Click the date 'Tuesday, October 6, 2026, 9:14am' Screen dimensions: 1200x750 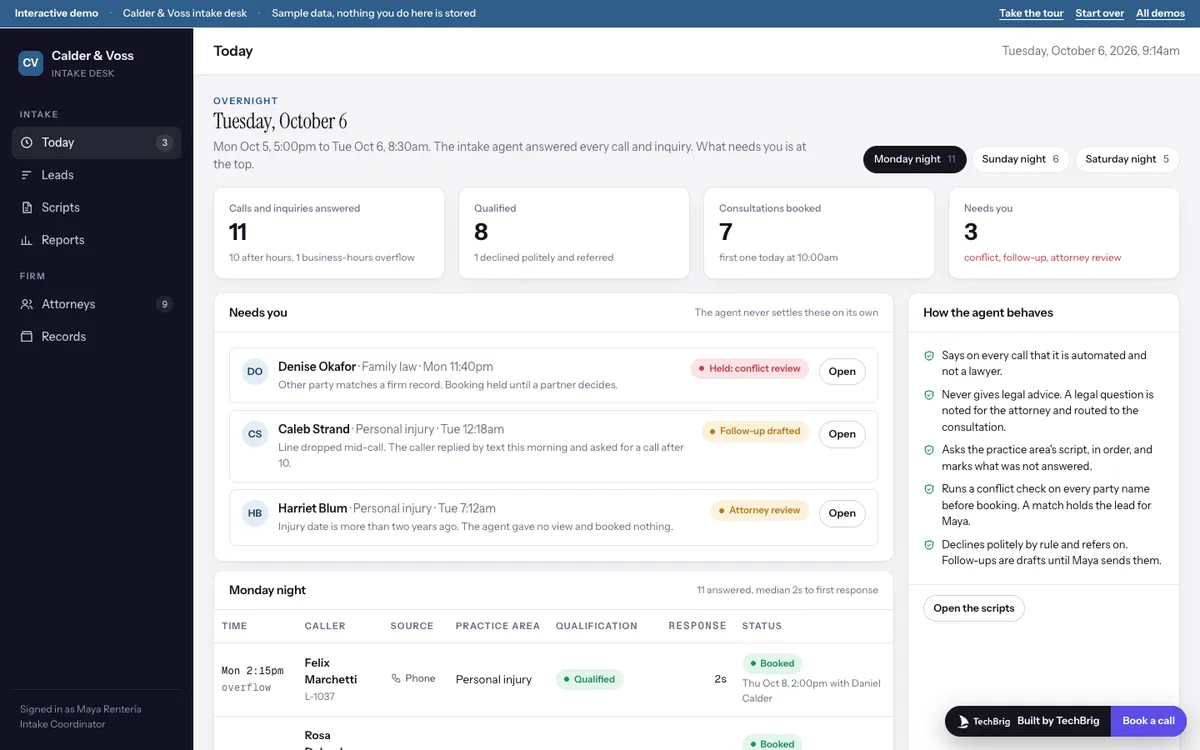click(x=1091, y=51)
